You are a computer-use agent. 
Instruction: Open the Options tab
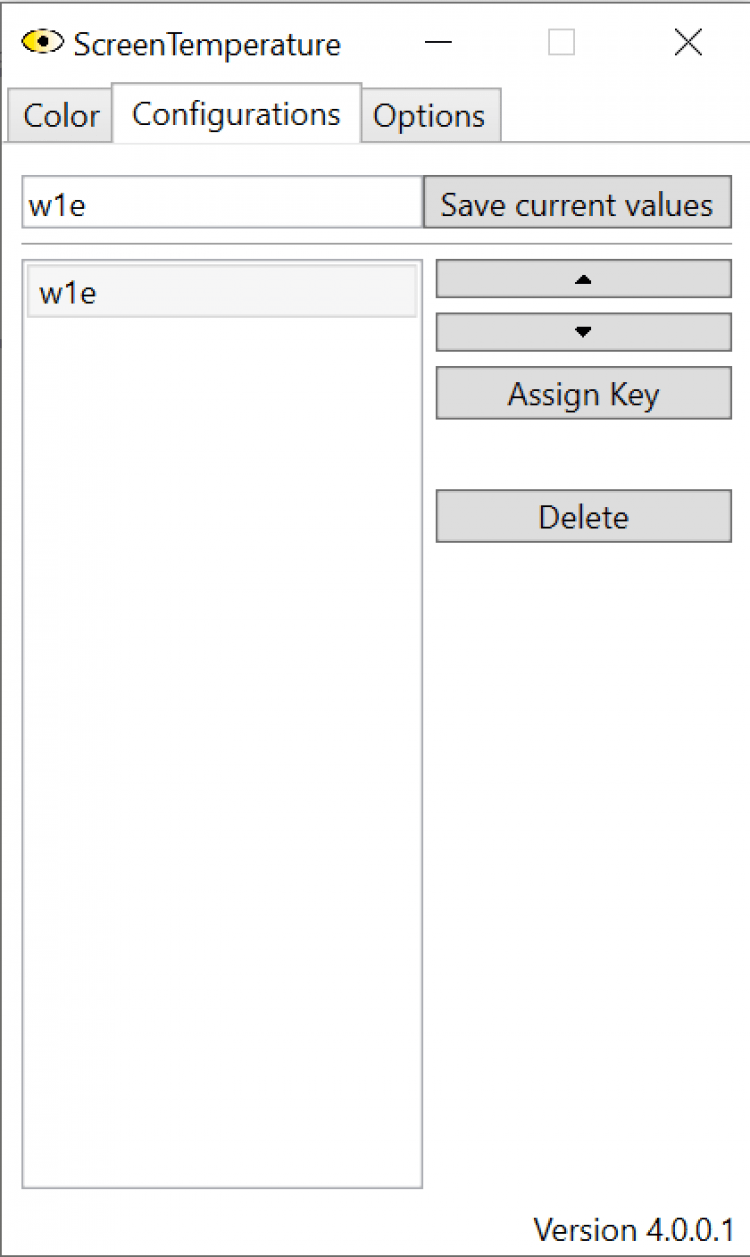pyautogui.click(x=429, y=116)
